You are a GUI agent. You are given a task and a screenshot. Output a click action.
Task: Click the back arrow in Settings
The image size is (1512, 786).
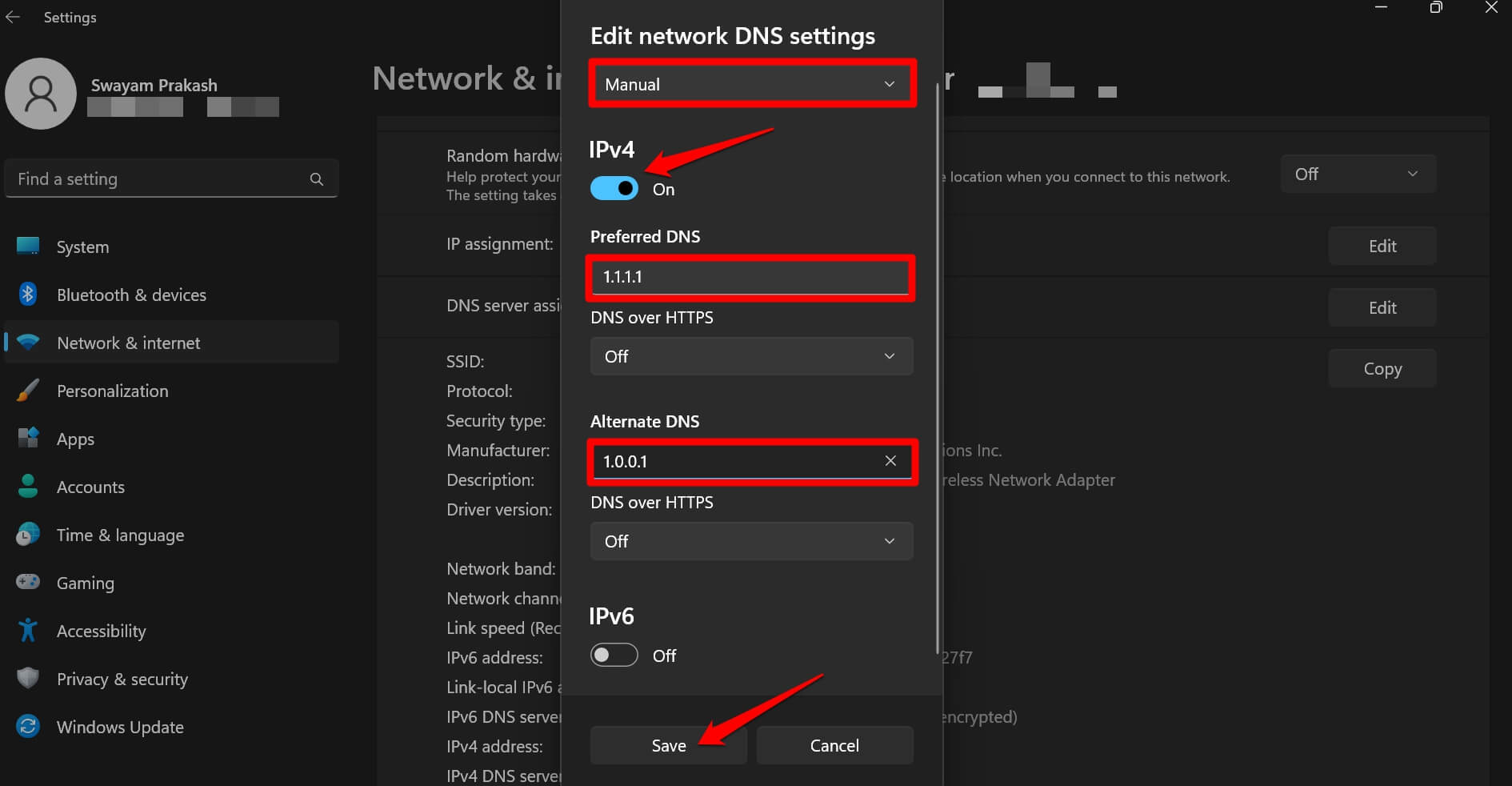[x=13, y=17]
